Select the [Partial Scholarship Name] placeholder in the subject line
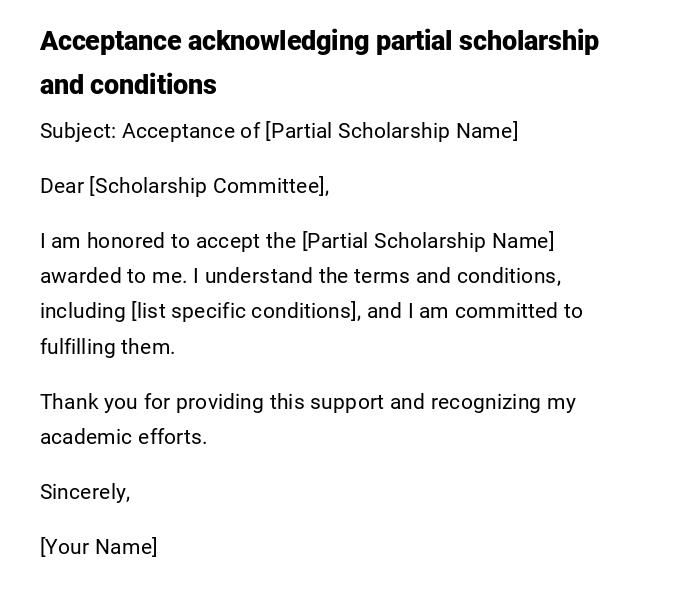This screenshot has width=700, height=610. [x=391, y=131]
